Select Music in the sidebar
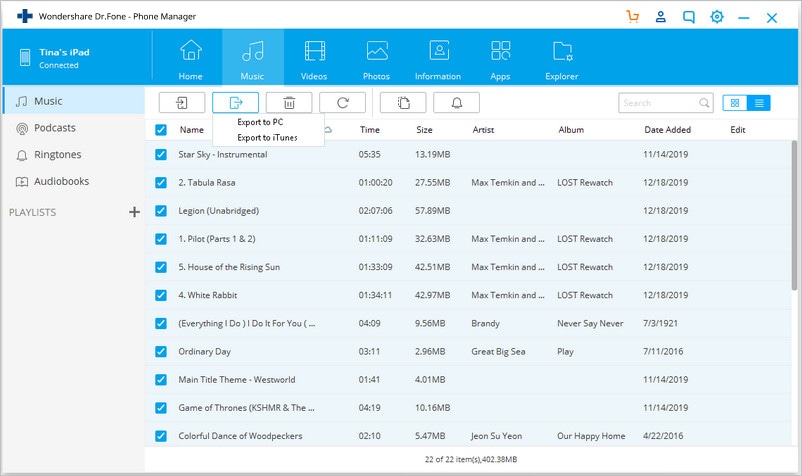Image resolution: width=802 pixels, height=476 pixels. click(x=74, y=101)
